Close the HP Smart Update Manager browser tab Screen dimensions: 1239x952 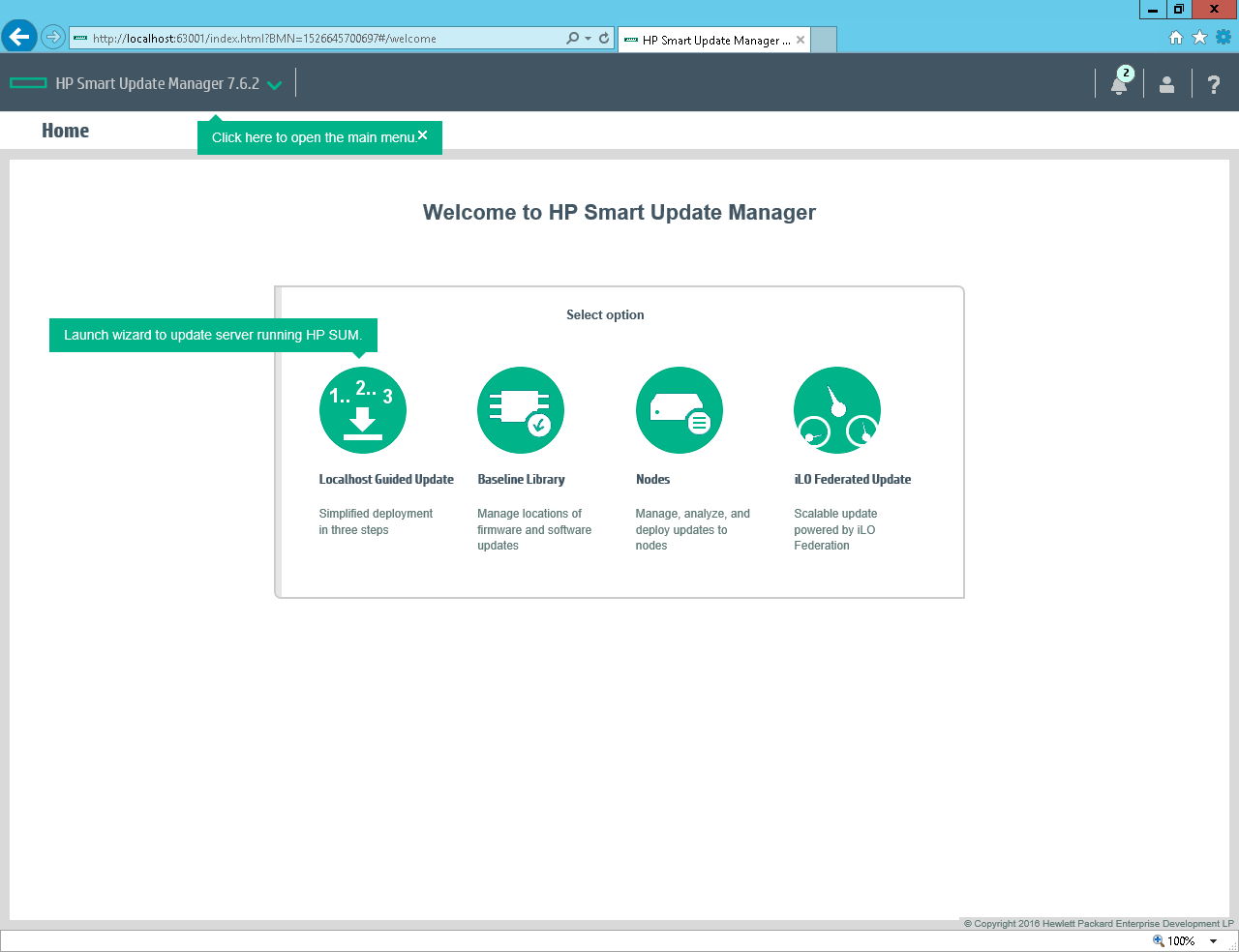[x=801, y=41]
